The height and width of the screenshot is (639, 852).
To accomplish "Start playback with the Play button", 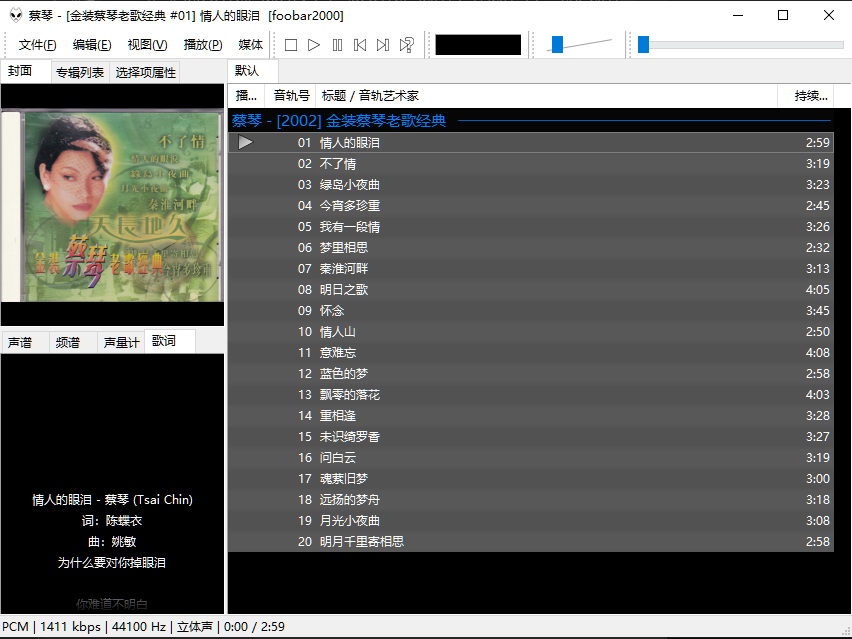I will tap(314, 45).
